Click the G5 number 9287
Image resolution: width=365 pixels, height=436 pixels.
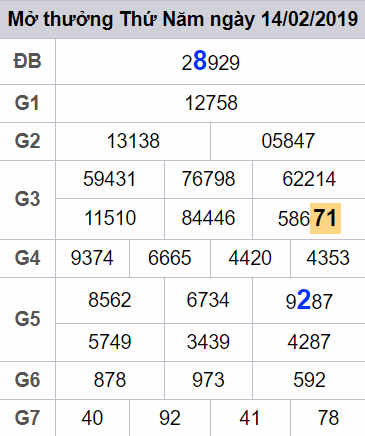coord(309,300)
